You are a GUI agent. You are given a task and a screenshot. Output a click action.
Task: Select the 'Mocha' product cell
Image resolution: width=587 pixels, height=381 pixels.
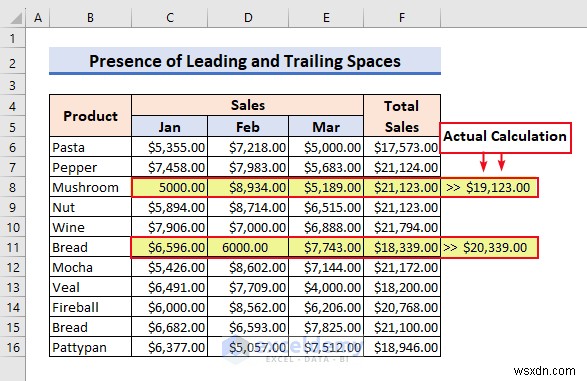[91, 267]
